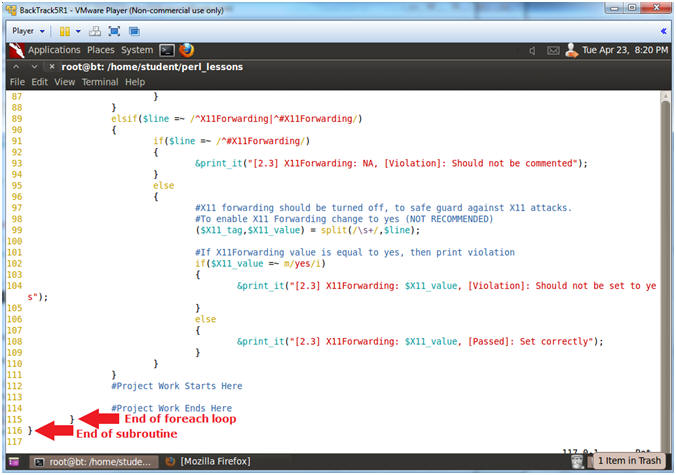Close the VMware Player window

click(x=656, y=7)
